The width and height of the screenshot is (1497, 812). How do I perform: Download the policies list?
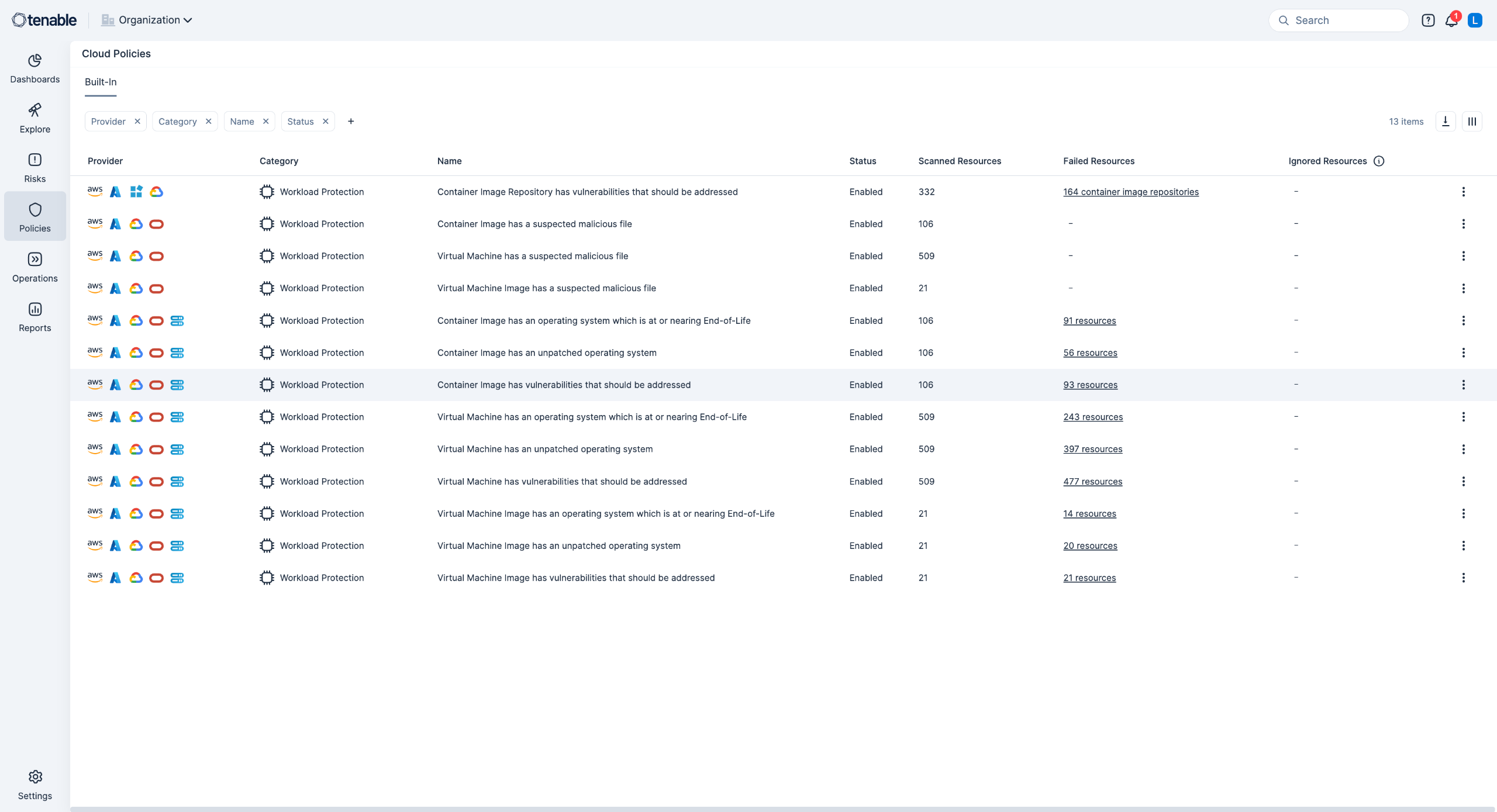[1445, 121]
